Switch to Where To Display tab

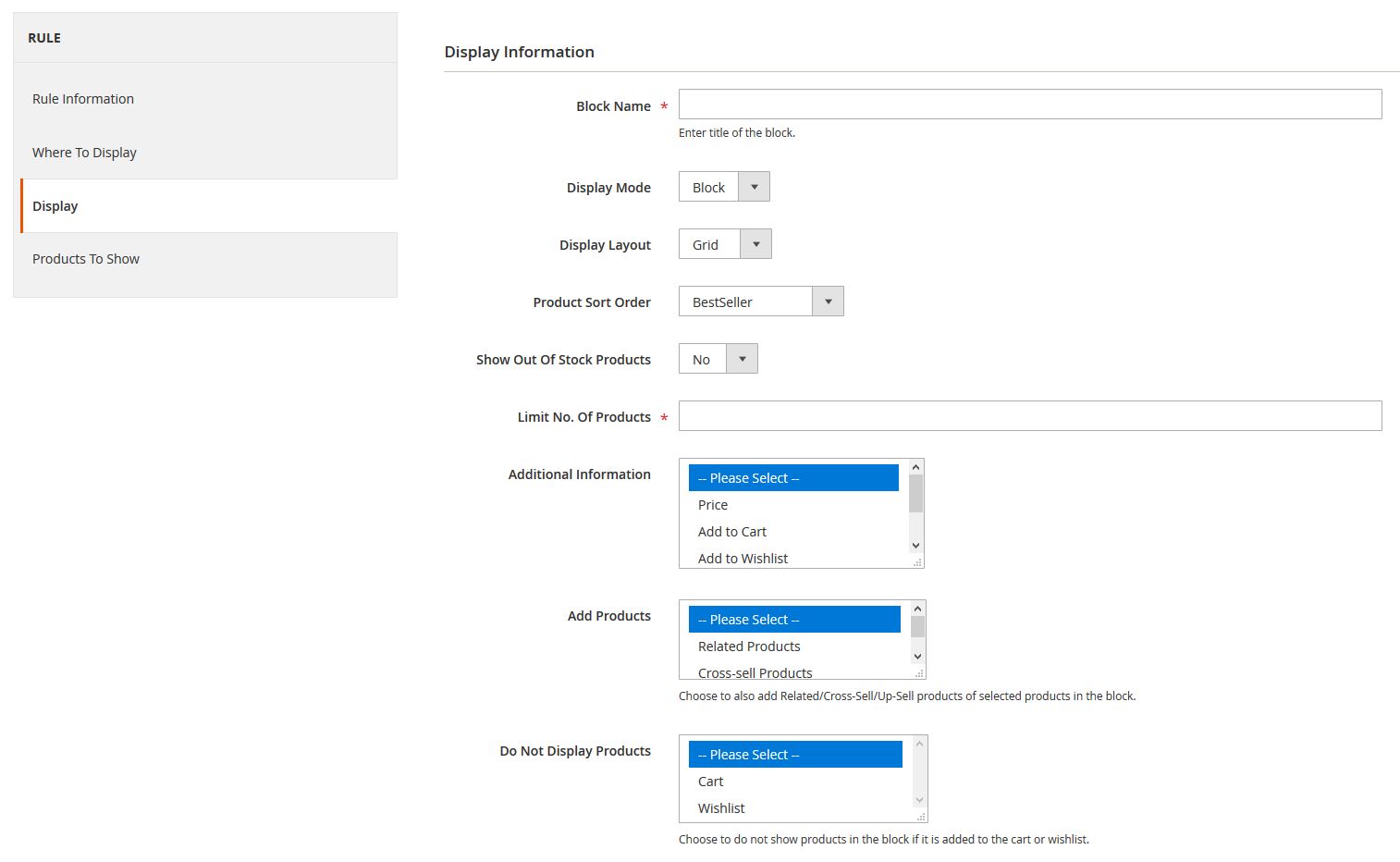click(84, 153)
